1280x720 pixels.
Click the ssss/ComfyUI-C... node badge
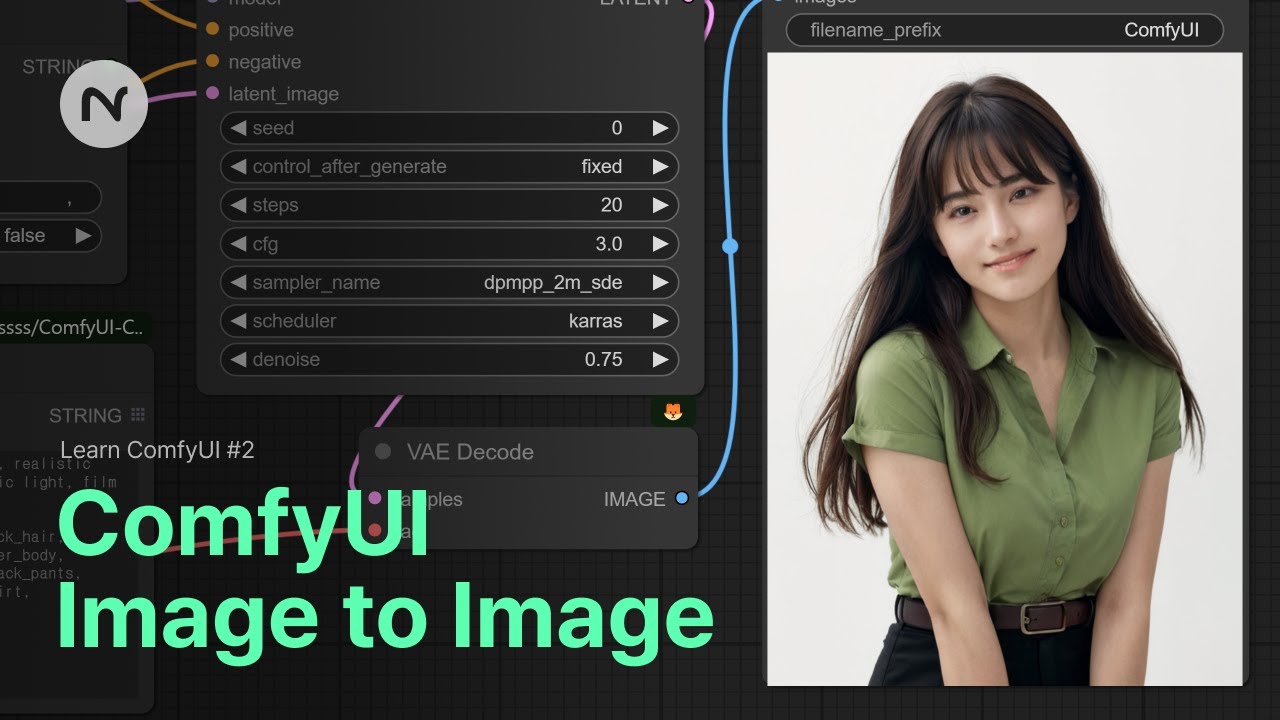(x=76, y=327)
